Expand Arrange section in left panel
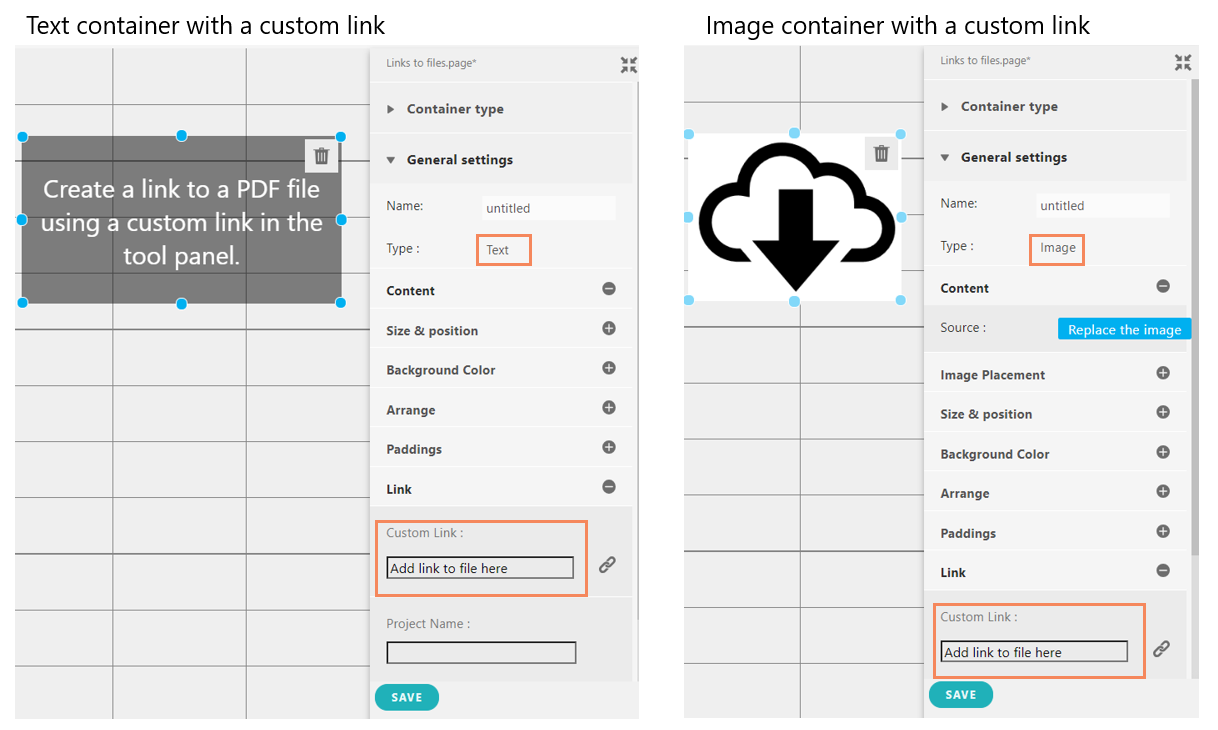Viewport: 1218px width, 730px height. coord(608,408)
